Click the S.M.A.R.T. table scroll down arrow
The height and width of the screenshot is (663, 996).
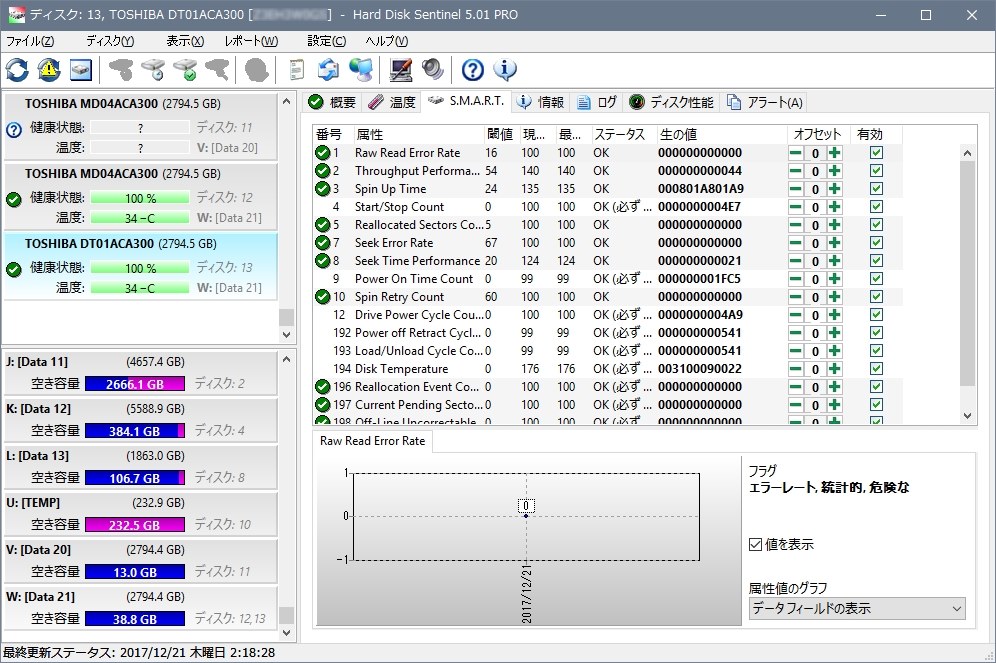click(967, 416)
